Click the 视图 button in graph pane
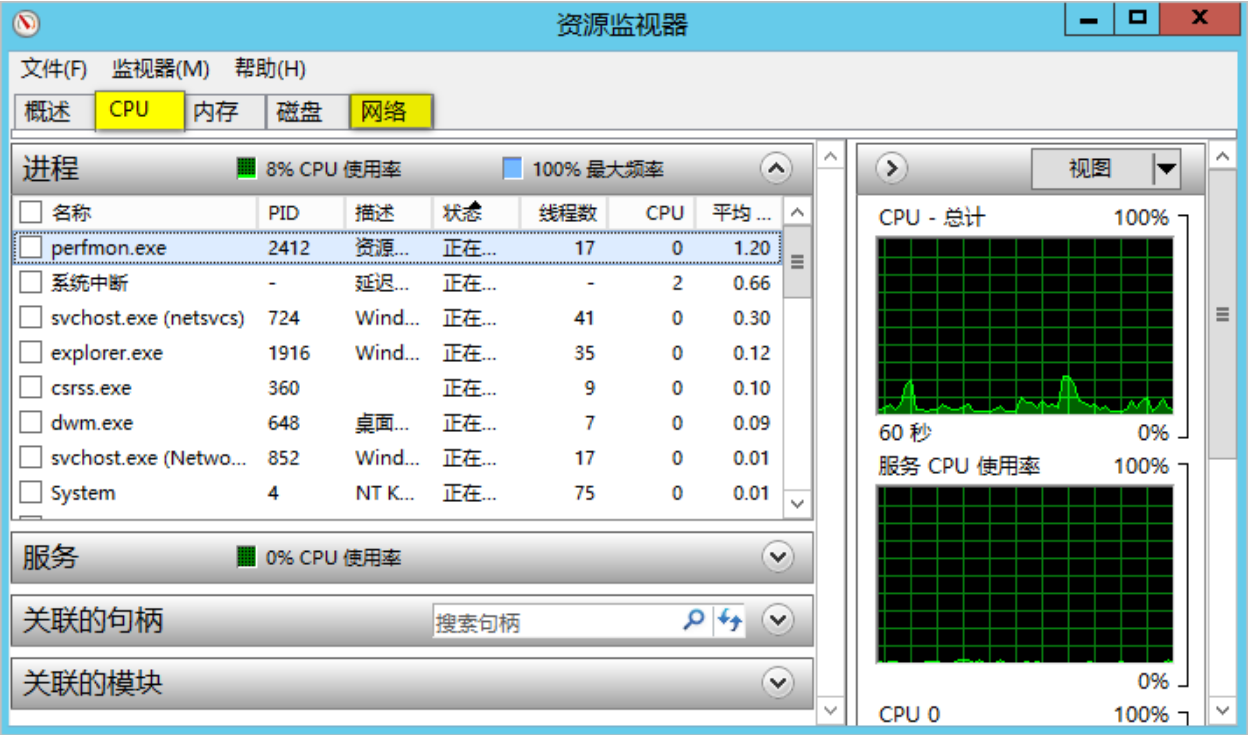 point(1091,169)
